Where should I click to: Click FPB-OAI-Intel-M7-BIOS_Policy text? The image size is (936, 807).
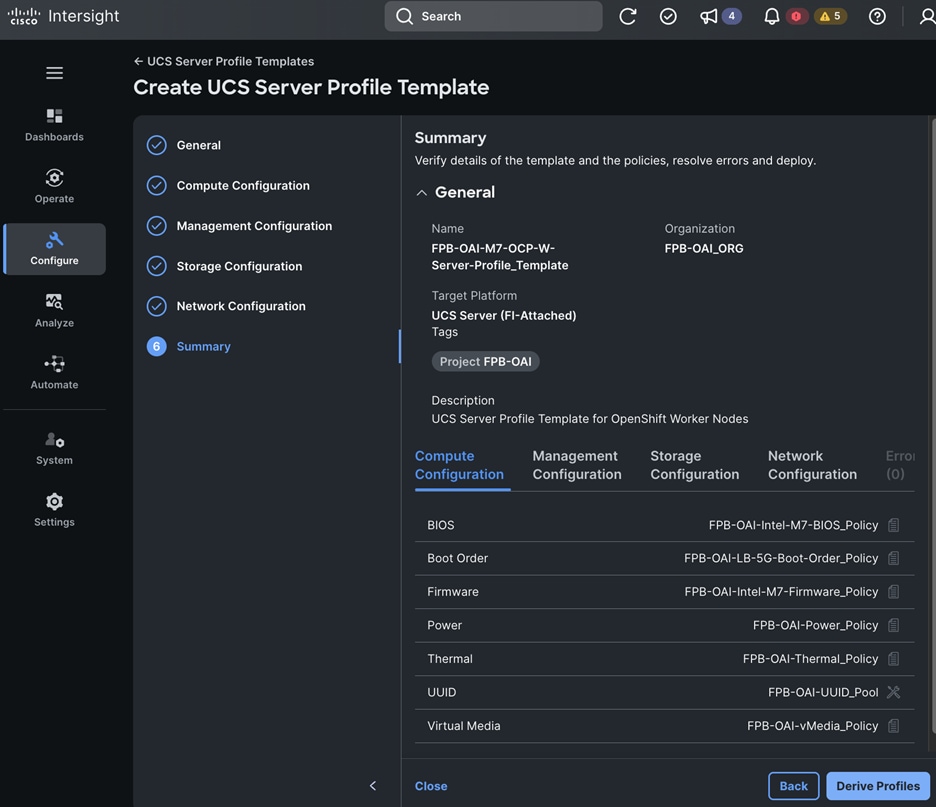click(x=793, y=525)
